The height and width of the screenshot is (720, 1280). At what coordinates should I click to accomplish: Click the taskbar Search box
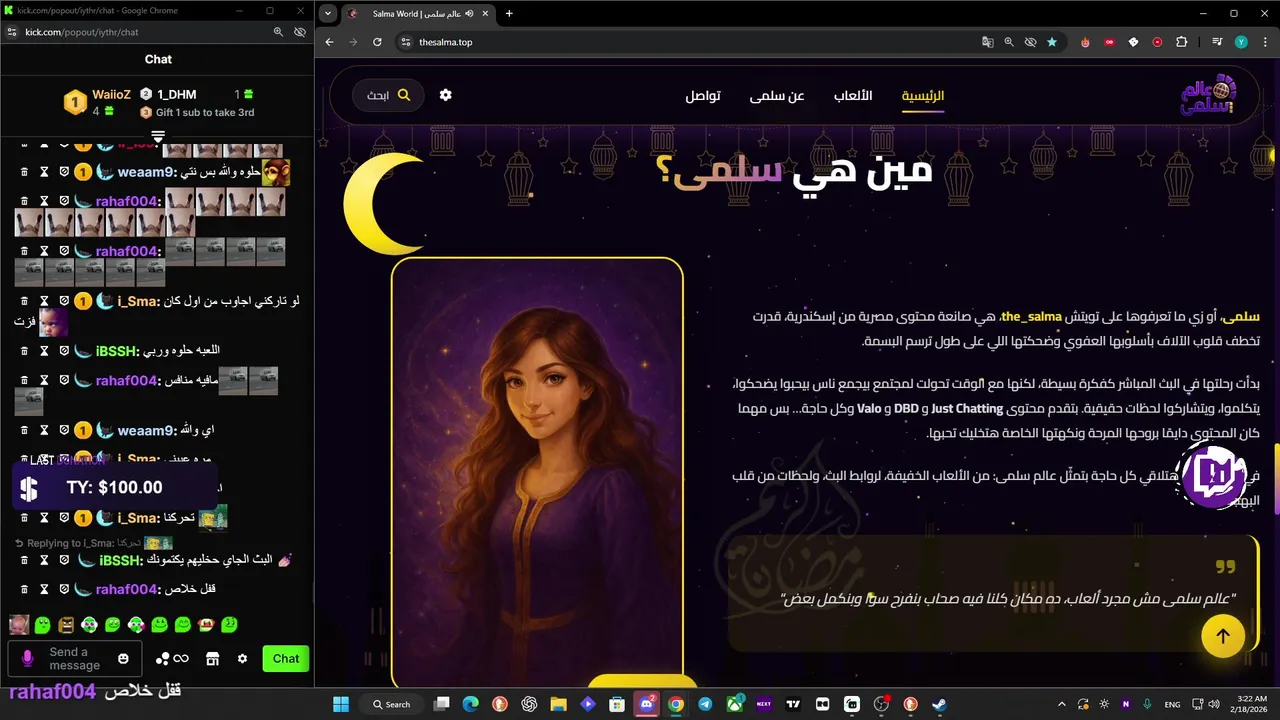point(392,704)
